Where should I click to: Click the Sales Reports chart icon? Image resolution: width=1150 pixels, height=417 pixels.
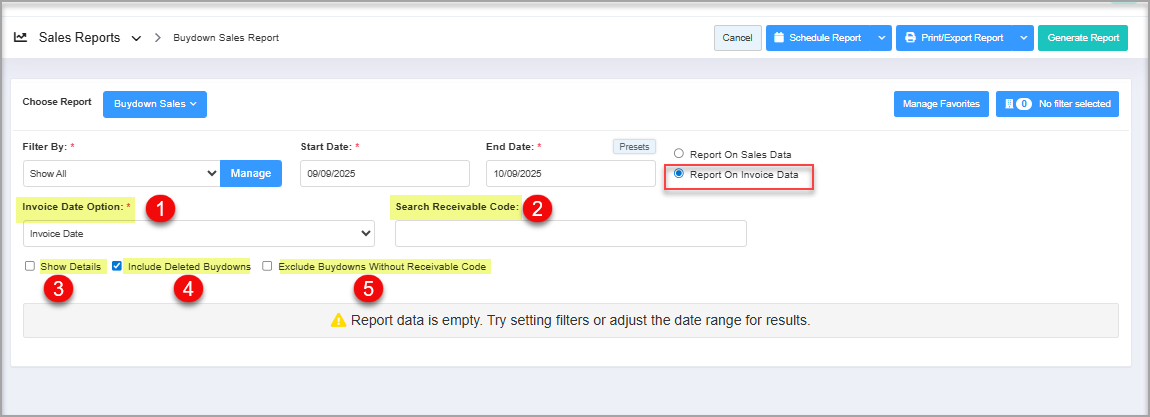tap(20, 38)
